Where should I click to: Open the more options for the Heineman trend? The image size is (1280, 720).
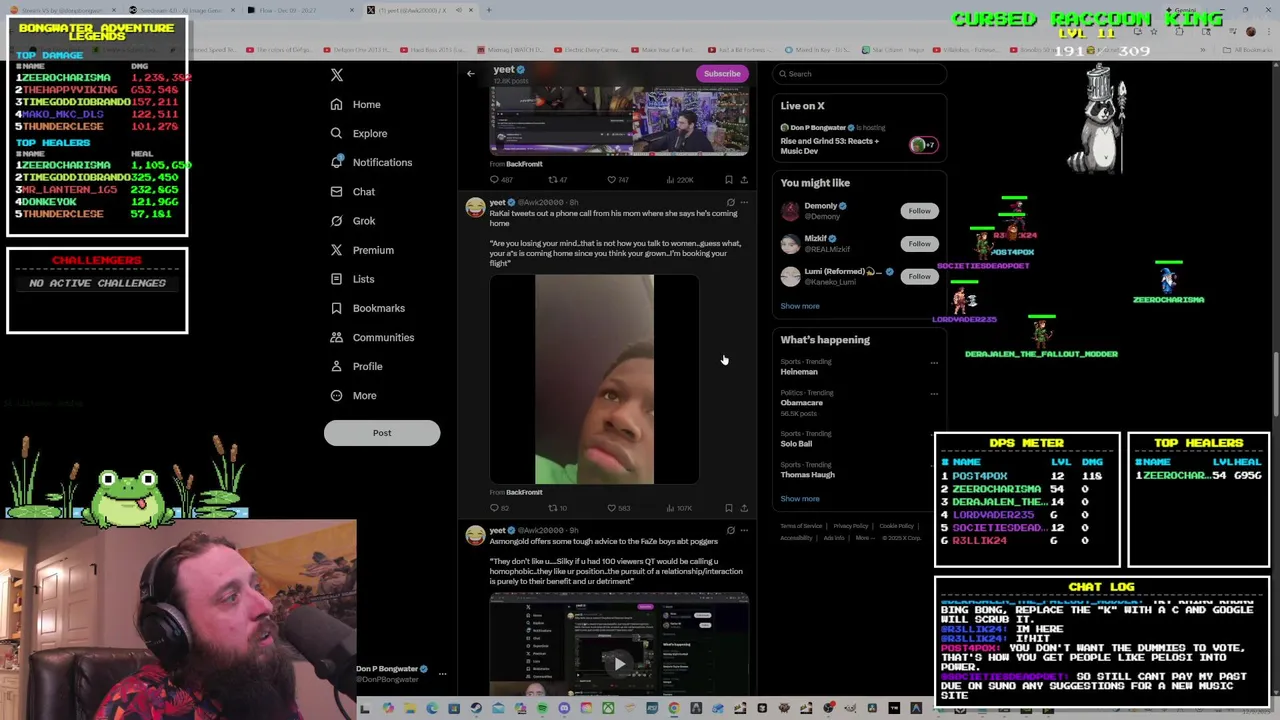click(x=934, y=362)
